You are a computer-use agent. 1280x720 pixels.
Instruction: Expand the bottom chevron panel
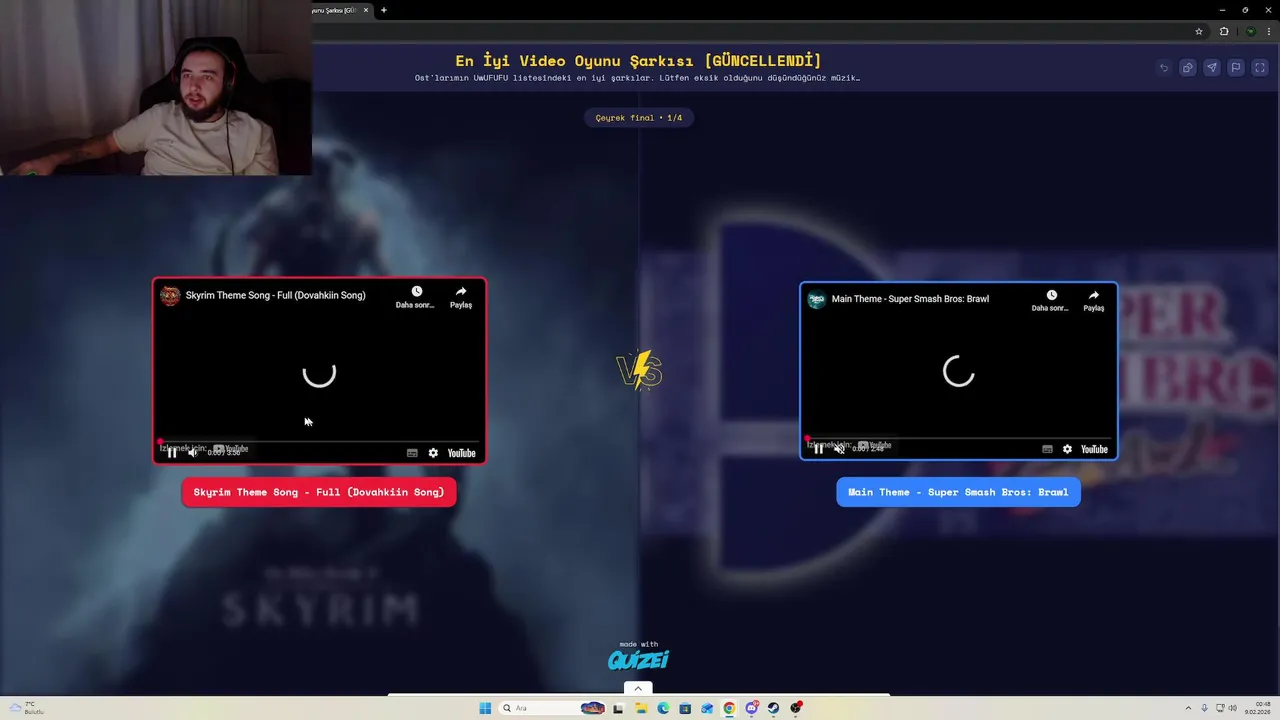tap(638, 688)
